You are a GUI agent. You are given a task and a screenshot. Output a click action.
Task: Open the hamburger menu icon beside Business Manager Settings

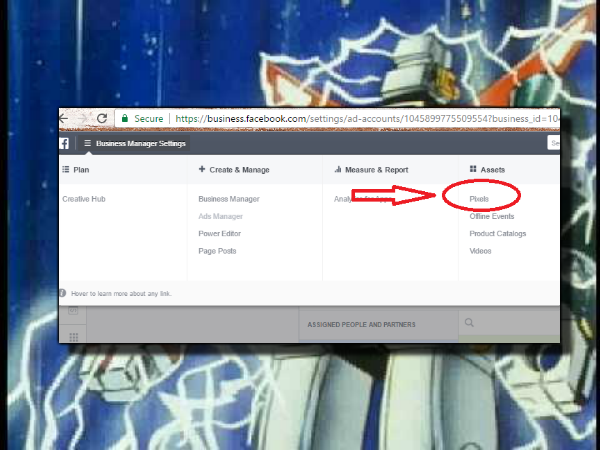point(88,143)
